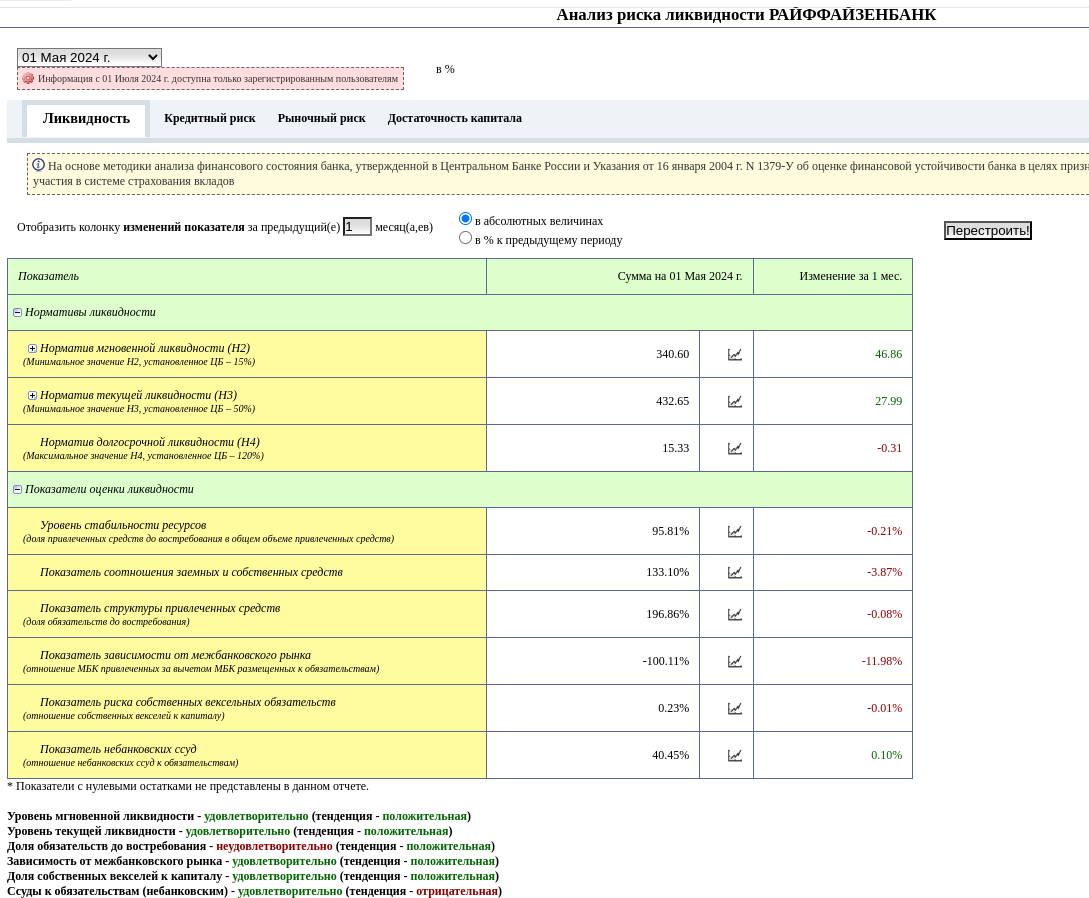
Task: Open chart for Норматив текущей ликвидности (Н3)
Action: pyautogui.click(x=735, y=401)
